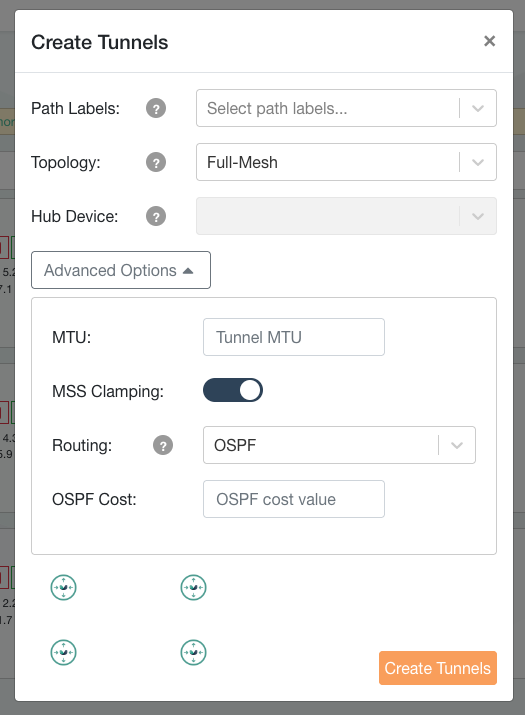Viewport: 525px width, 715px height.
Task: Select the top-left device node icon
Action: tap(63, 587)
